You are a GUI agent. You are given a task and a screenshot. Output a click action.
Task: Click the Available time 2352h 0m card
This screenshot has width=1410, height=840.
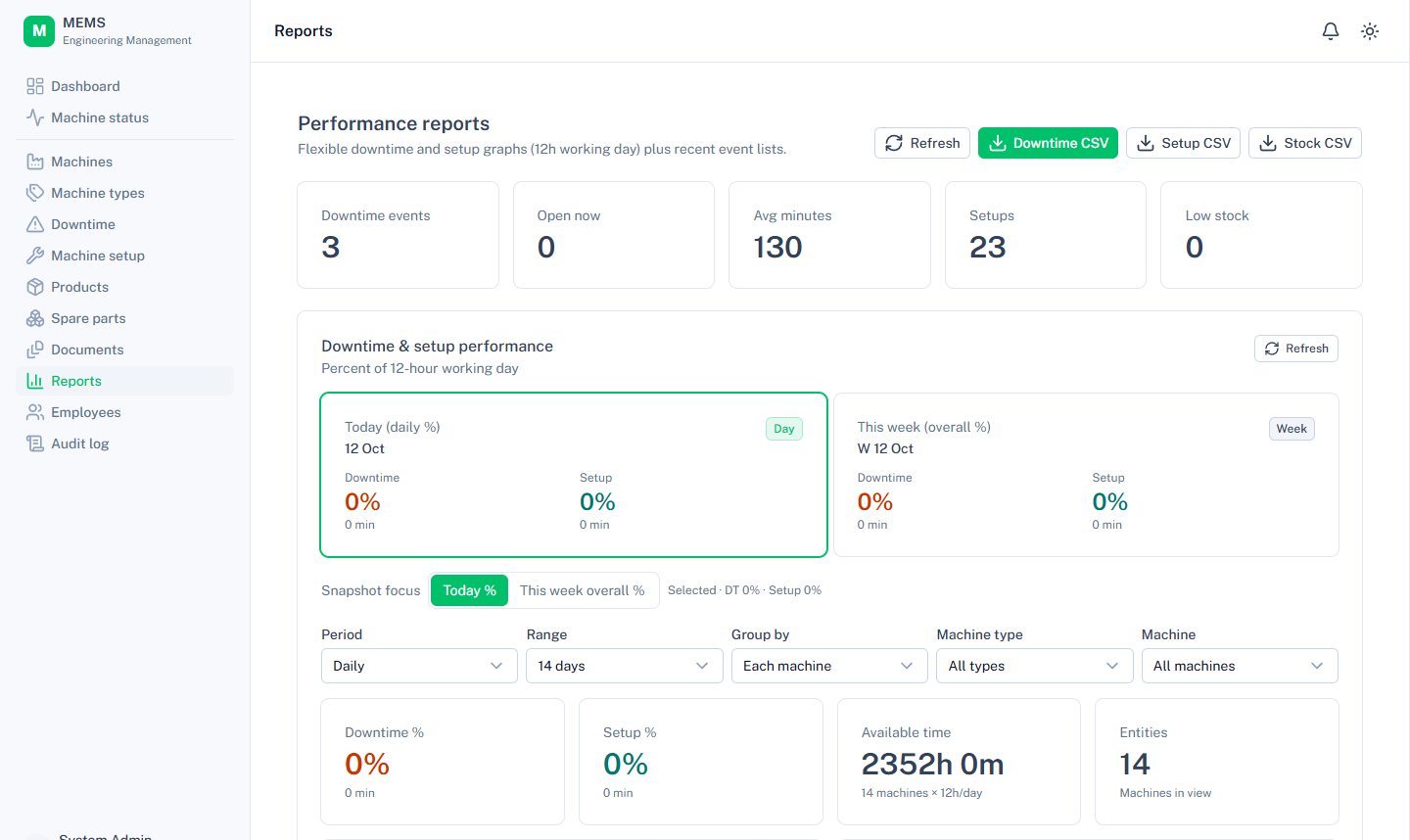(x=959, y=762)
